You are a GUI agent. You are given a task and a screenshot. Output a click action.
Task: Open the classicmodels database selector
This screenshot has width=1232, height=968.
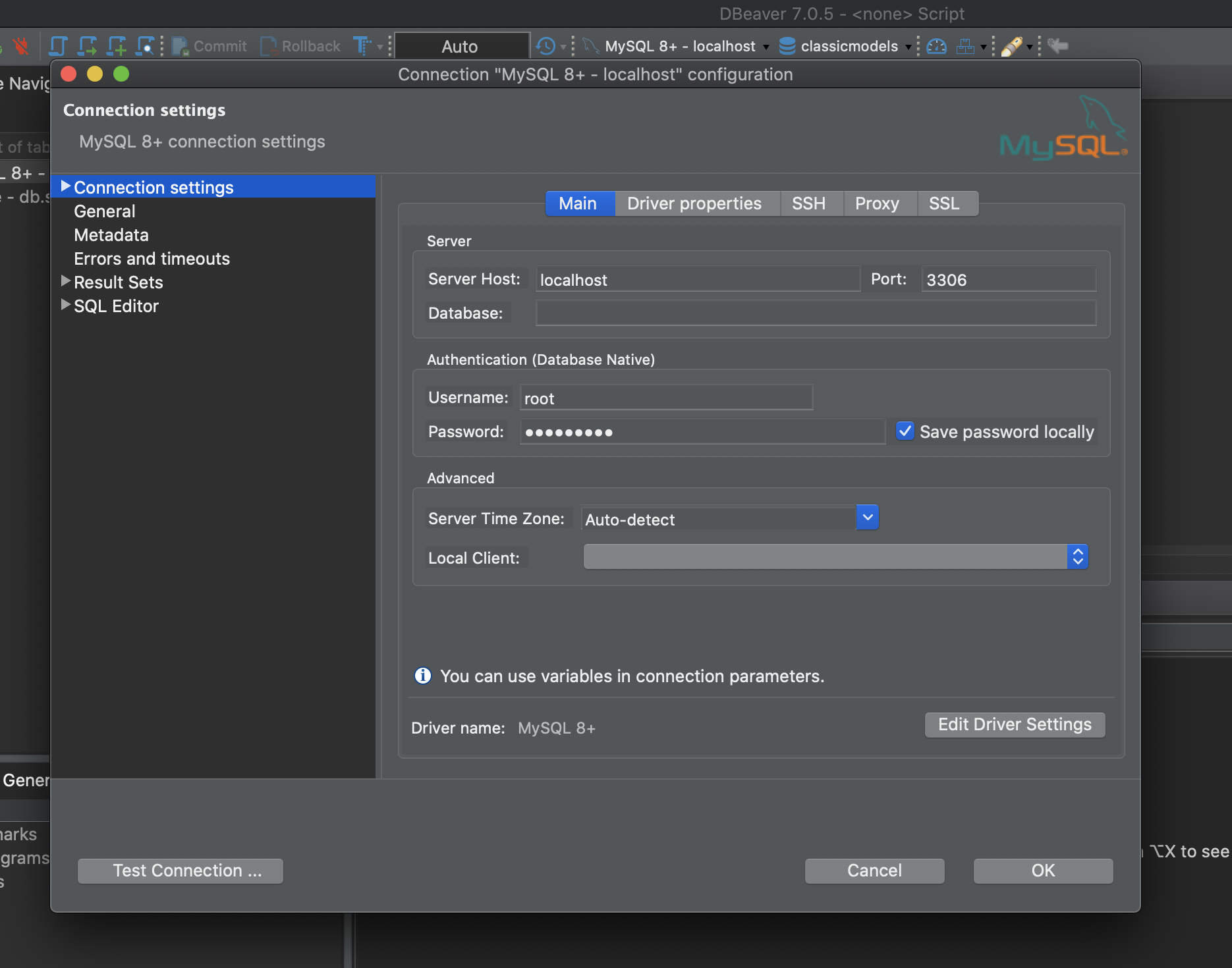[845, 46]
